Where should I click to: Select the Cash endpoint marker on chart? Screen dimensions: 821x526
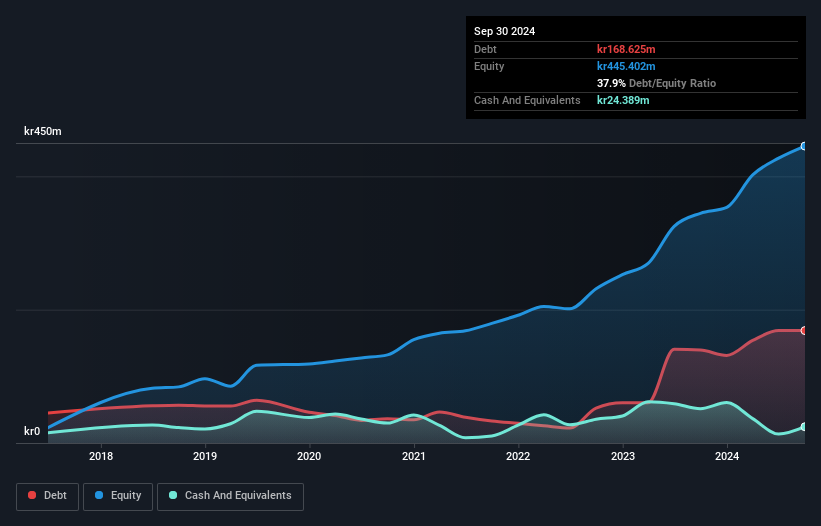pyautogui.click(x=804, y=427)
